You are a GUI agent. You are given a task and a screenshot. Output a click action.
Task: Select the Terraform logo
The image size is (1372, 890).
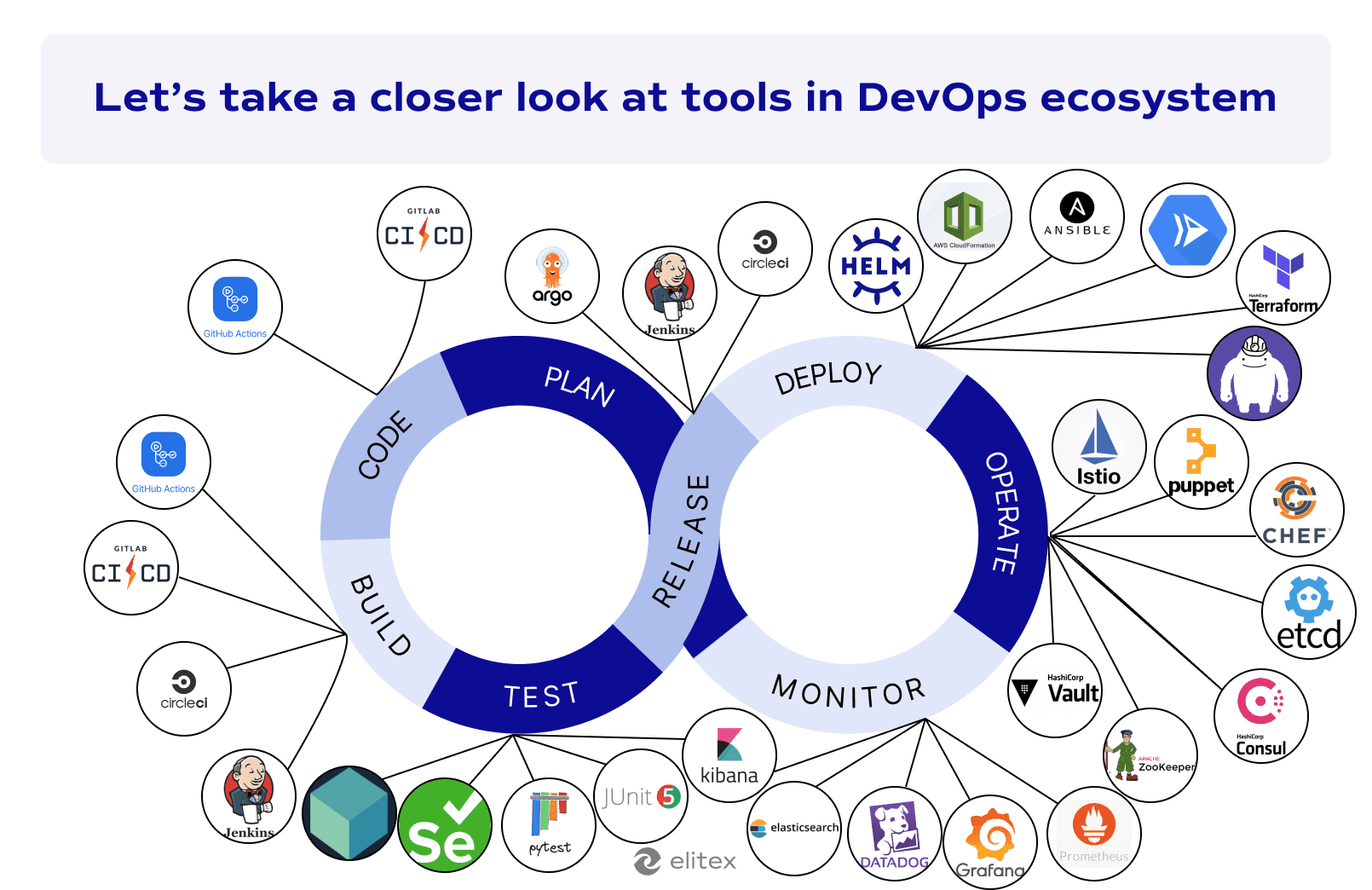[x=1283, y=278]
